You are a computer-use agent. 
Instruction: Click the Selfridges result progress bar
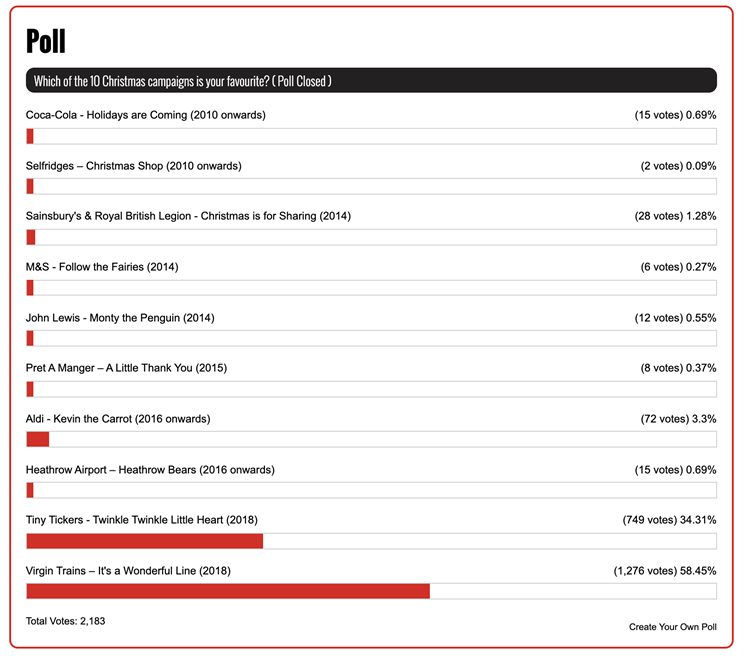click(371, 186)
